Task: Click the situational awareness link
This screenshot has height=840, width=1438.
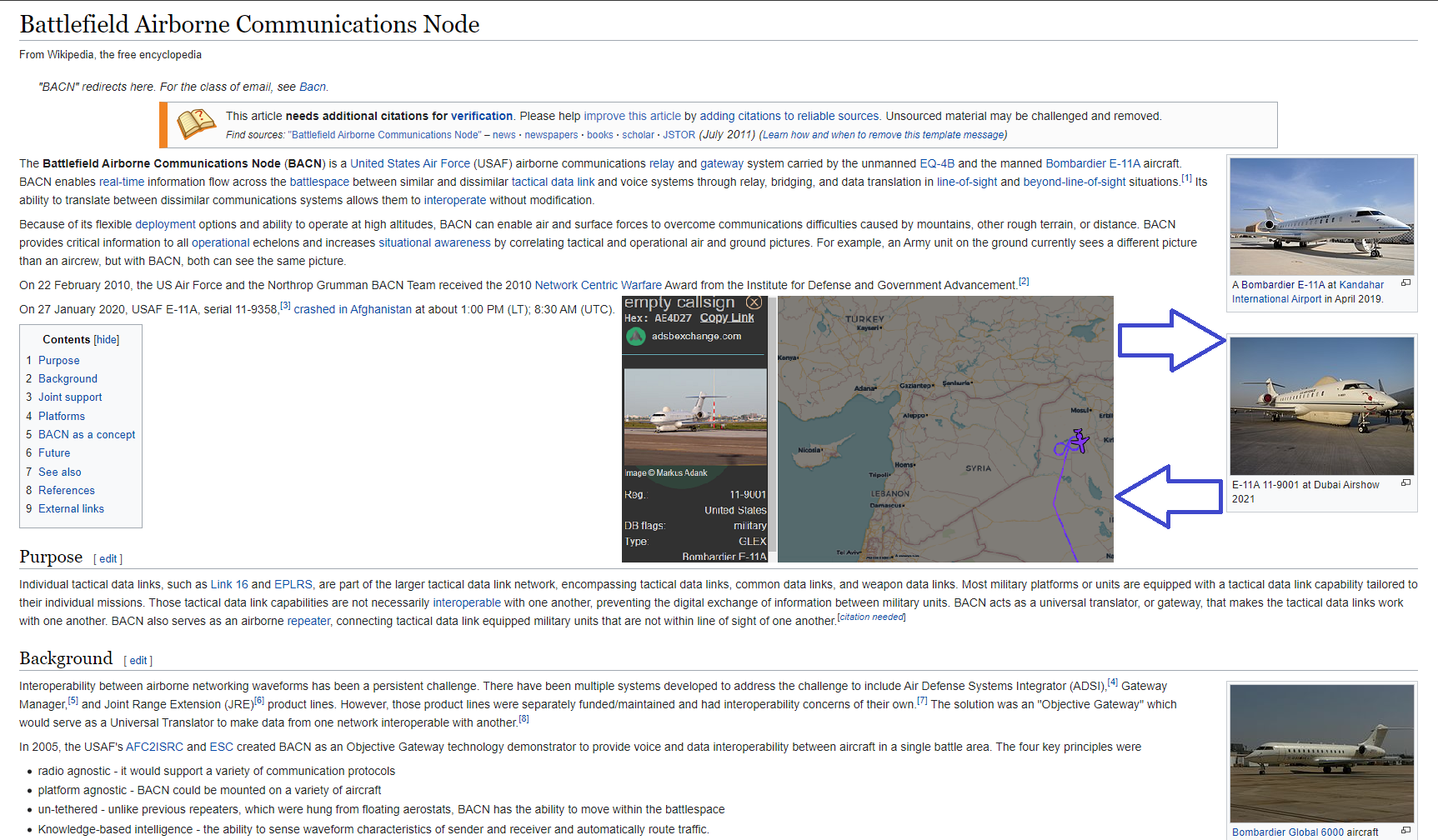Action: (434, 243)
